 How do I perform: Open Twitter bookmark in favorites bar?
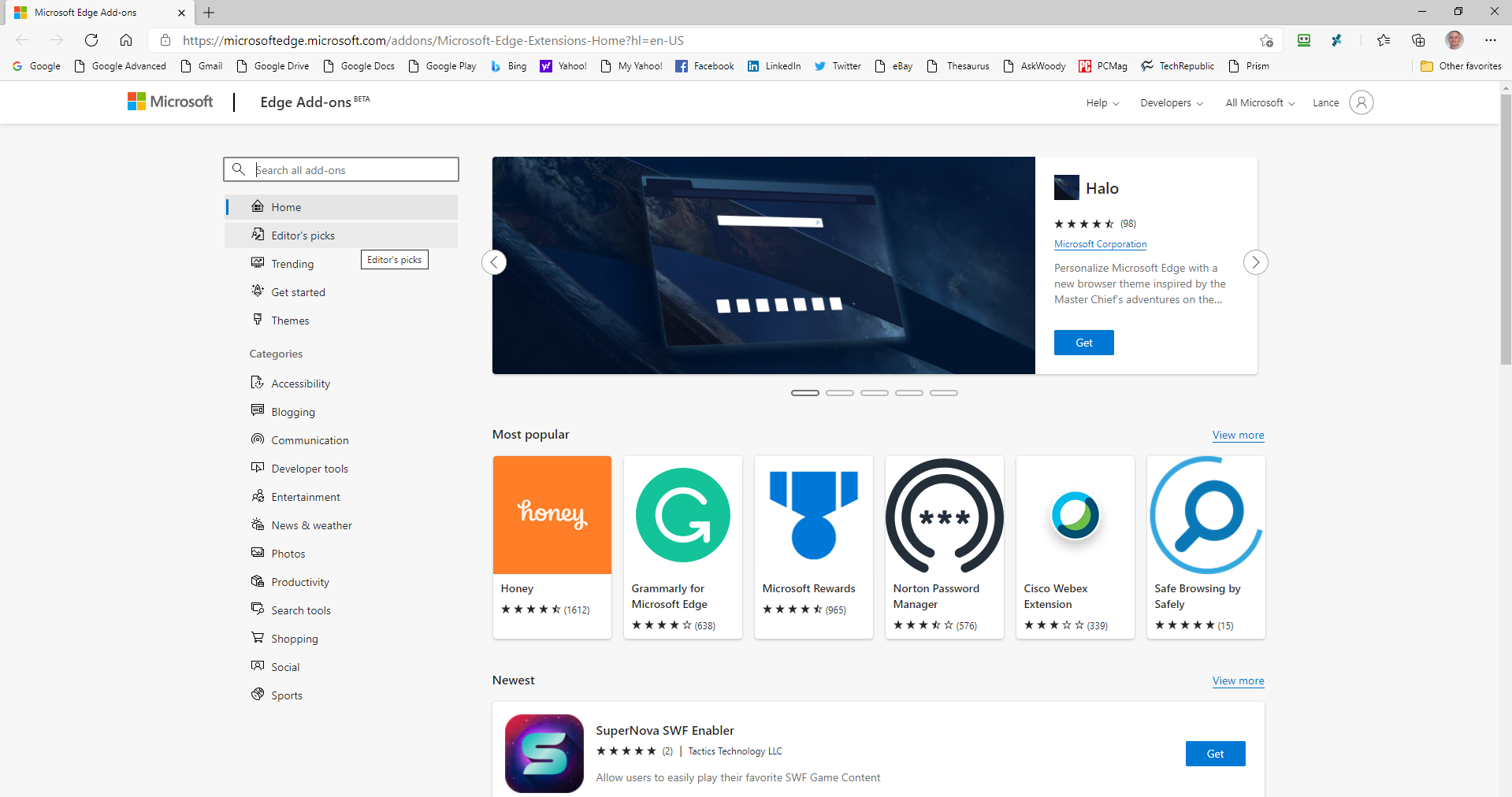click(x=838, y=66)
